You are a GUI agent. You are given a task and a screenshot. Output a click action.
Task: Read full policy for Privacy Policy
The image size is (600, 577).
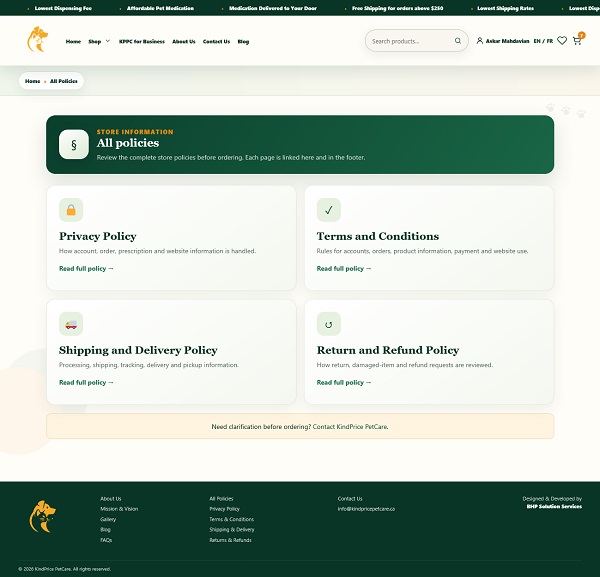pos(86,269)
